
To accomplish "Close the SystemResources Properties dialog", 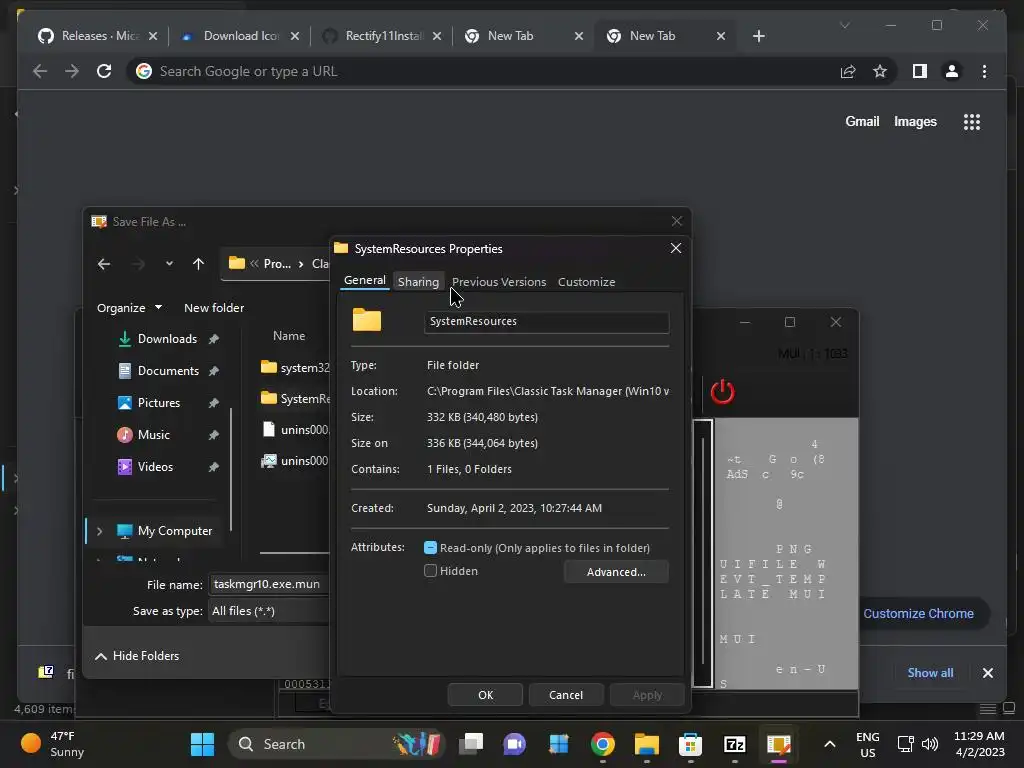I will click(676, 248).
